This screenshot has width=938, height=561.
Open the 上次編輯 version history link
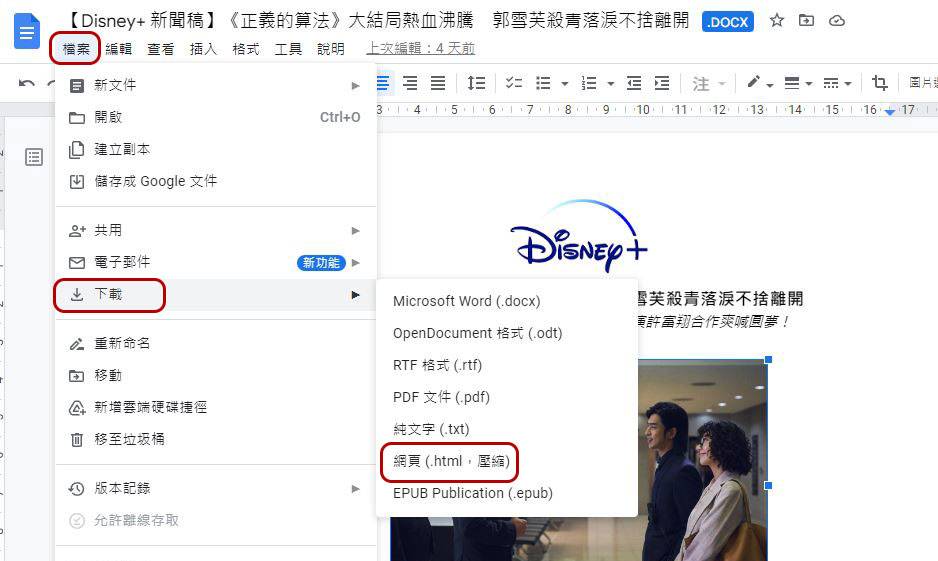(420, 49)
